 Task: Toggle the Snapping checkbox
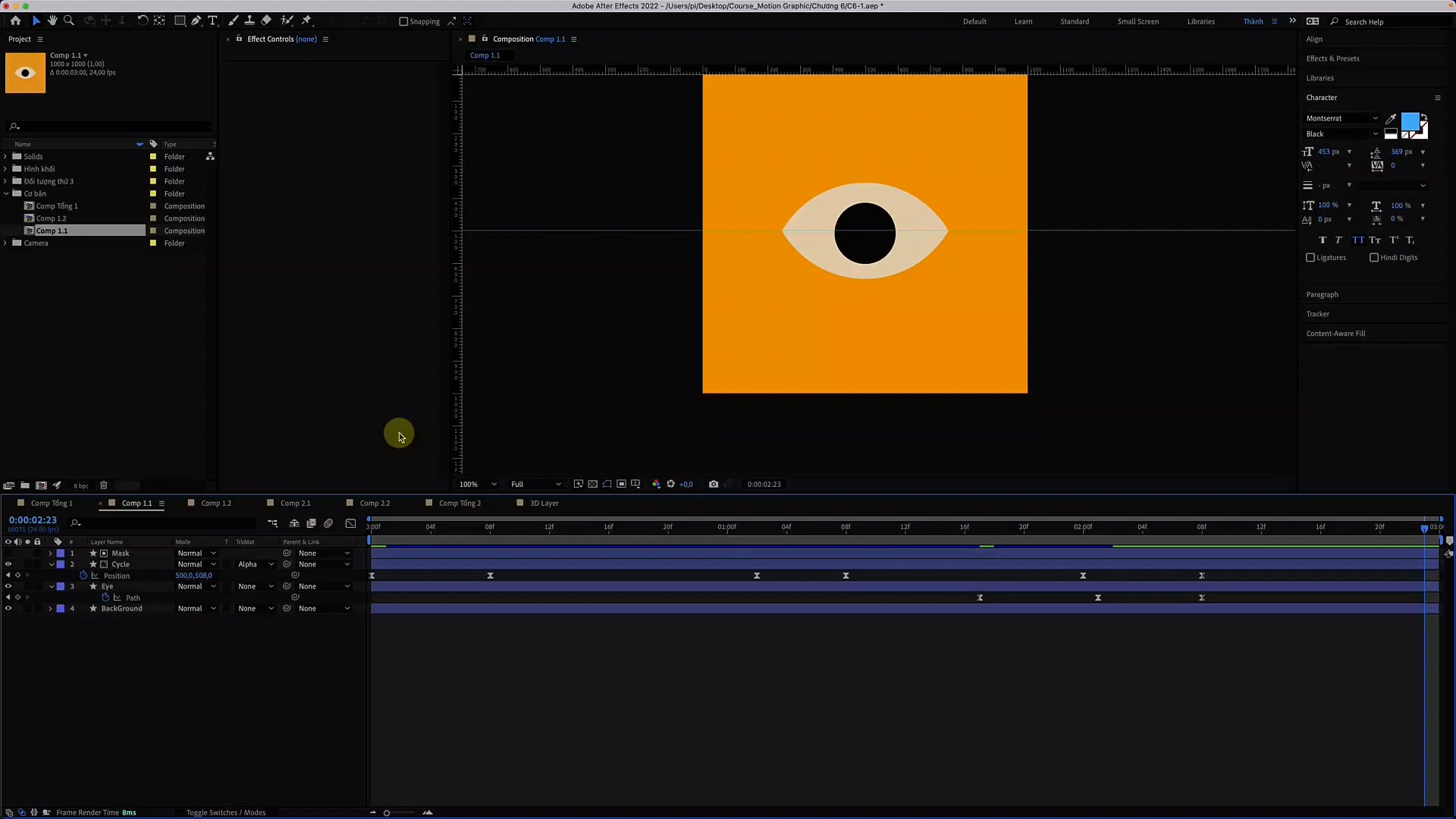403,21
